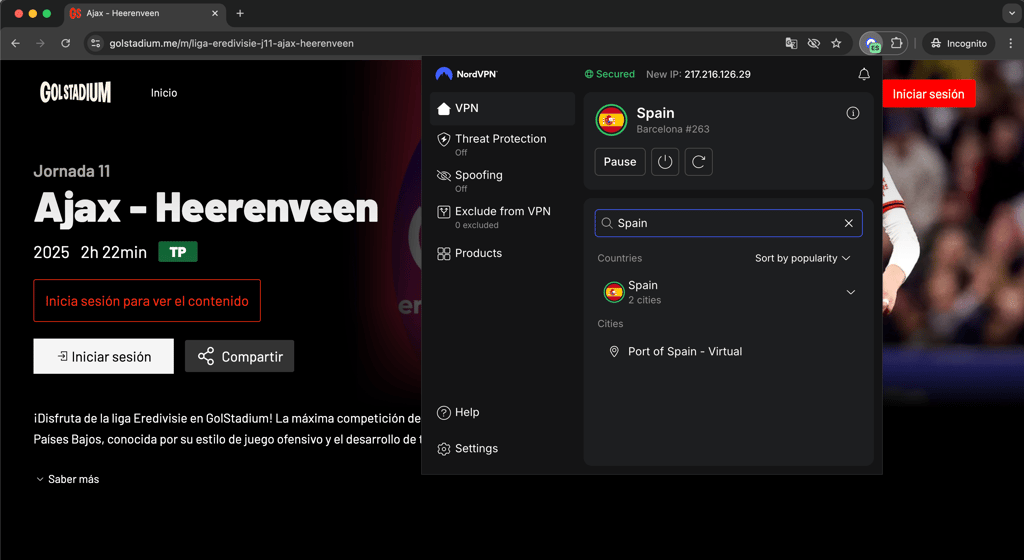
Task: Click Inicia sesión para ver el contenido
Action: coord(147,301)
